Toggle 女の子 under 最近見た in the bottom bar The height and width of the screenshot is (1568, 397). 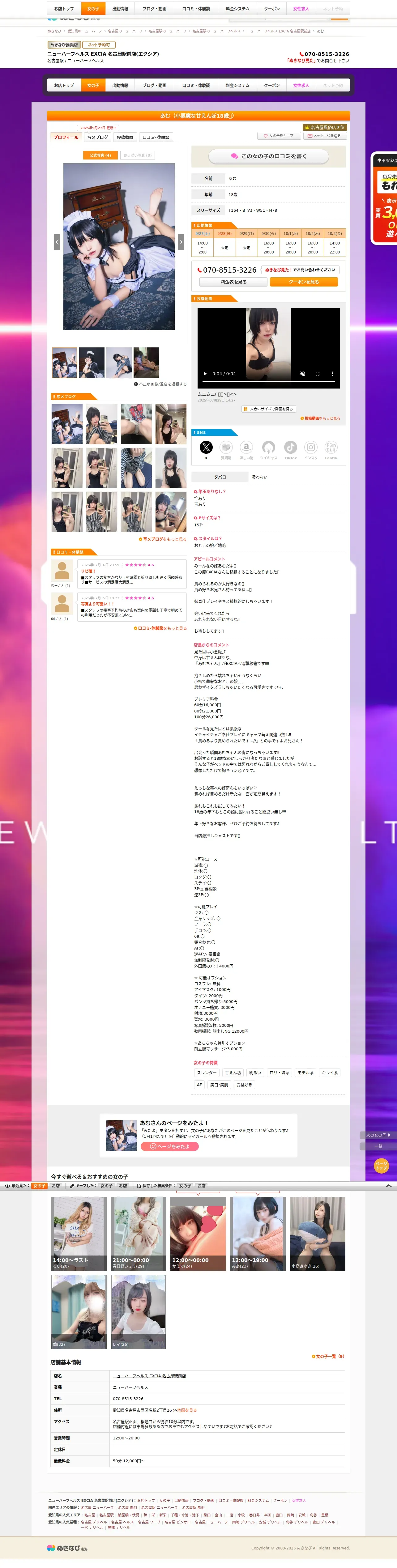coord(39,1186)
